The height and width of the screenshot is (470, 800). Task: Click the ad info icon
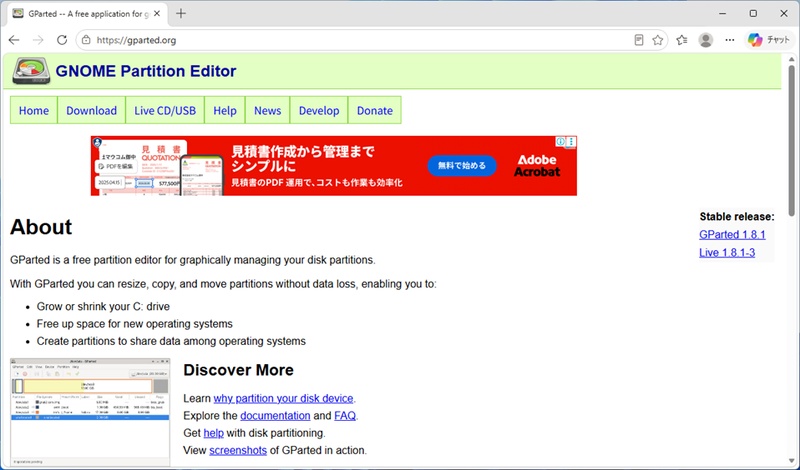[x=560, y=141]
